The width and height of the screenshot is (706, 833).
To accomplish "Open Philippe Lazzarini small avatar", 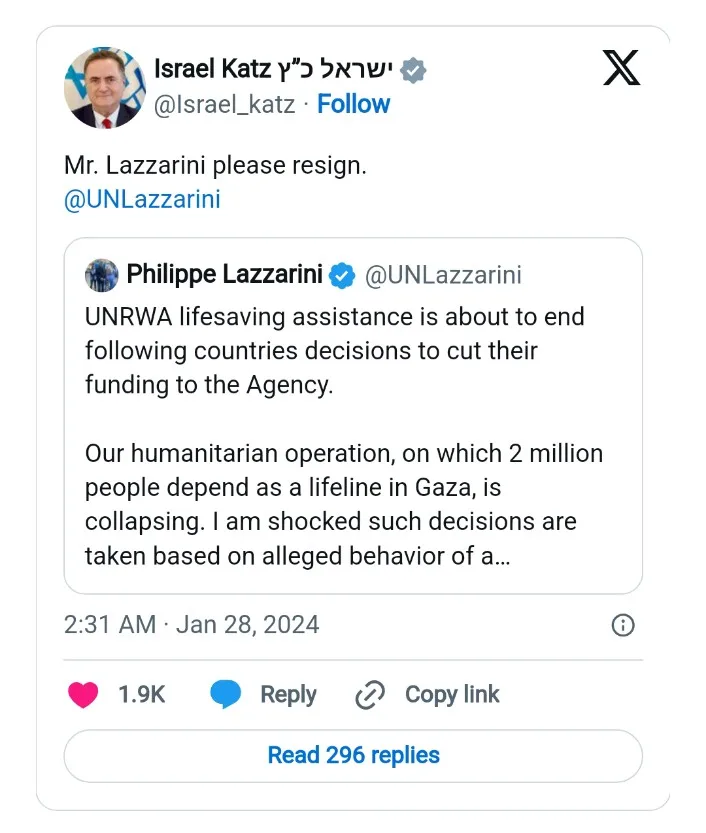I will (101, 275).
